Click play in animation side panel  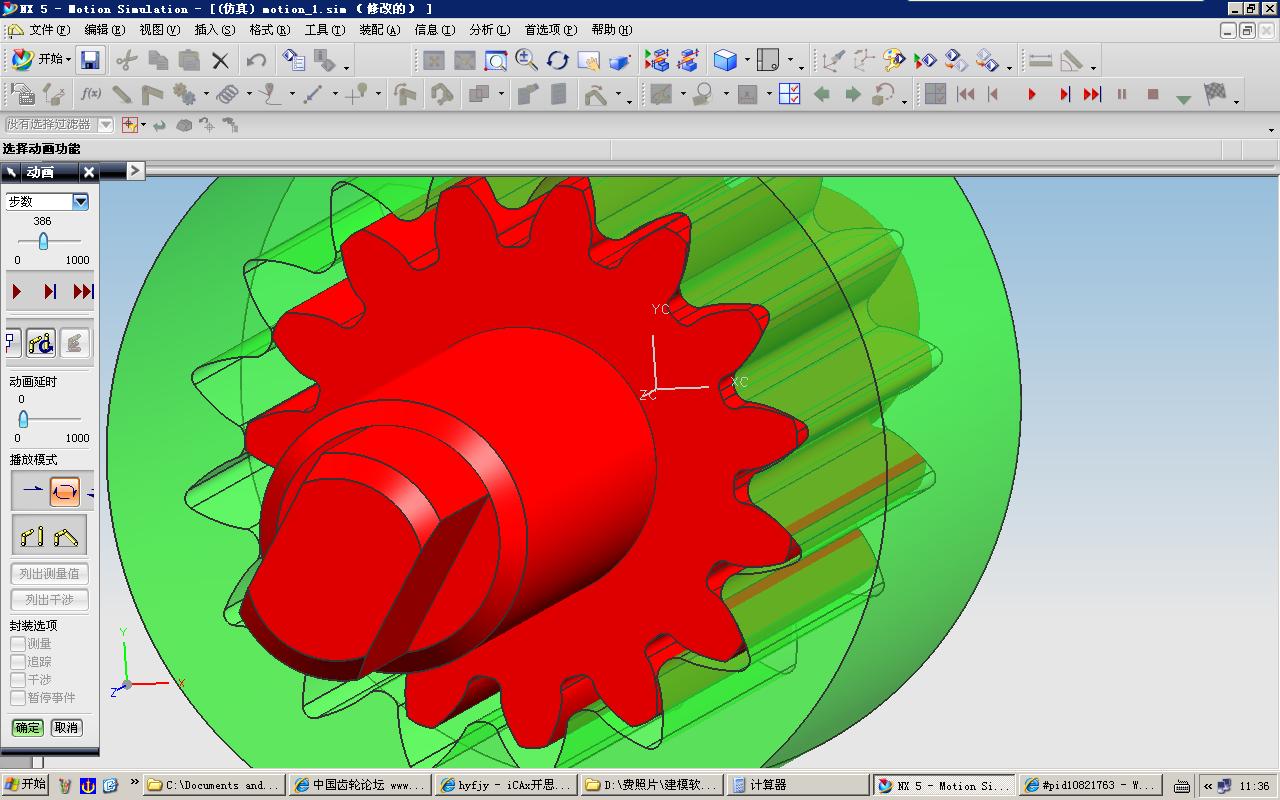(17, 292)
